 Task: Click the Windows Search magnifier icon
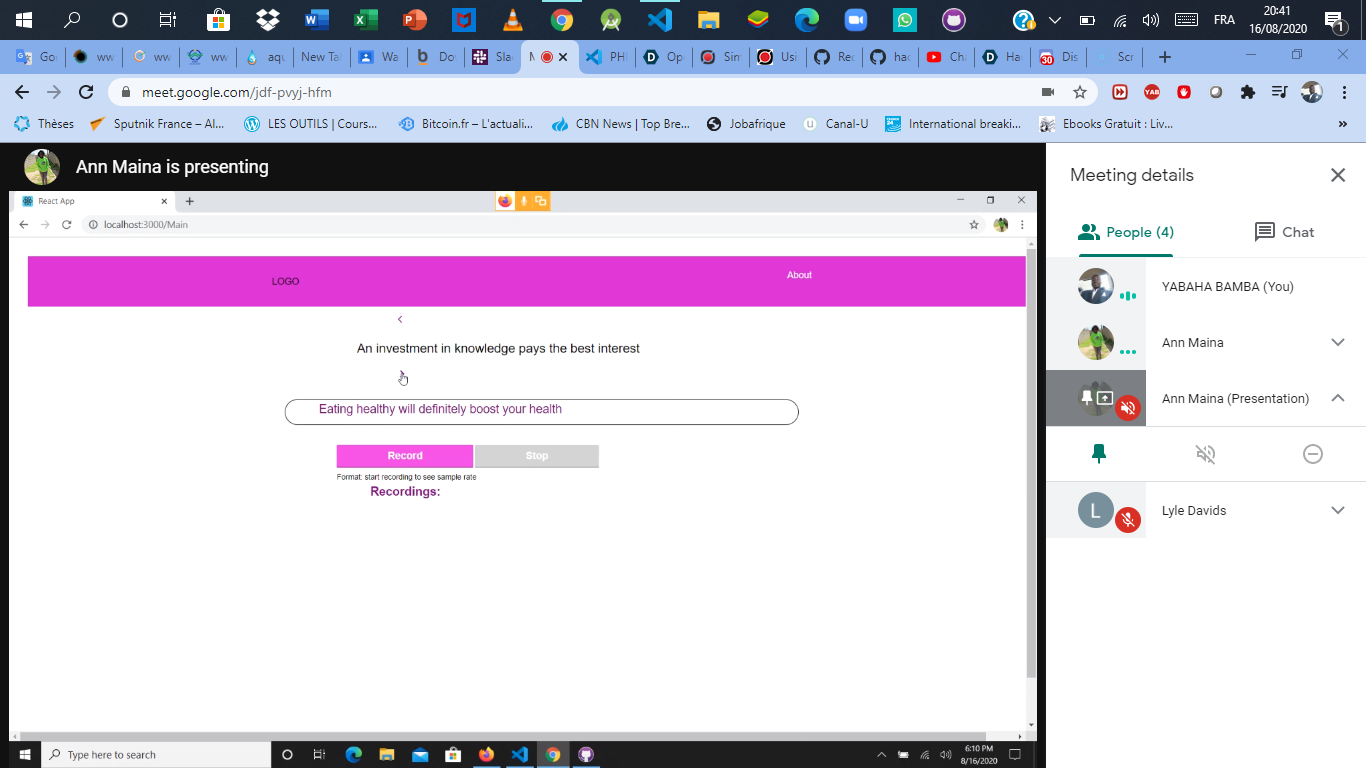pos(72,19)
